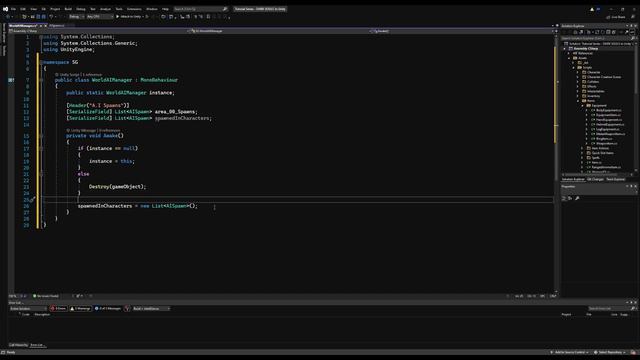This screenshot has width=640, height=360.
Task: Open the SG.WorldAIManager type navigation dropdown
Action: [278, 31]
